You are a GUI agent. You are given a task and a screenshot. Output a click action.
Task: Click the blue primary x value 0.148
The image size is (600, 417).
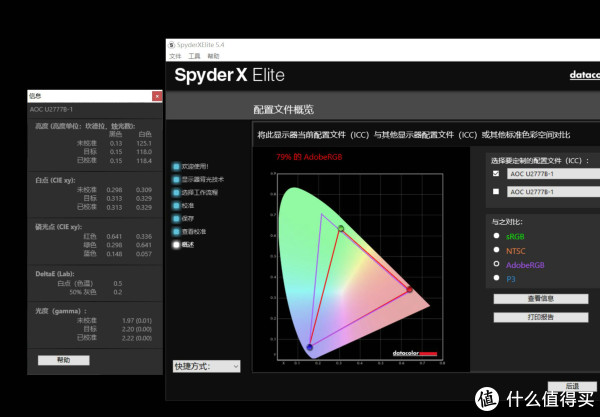click(114, 254)
